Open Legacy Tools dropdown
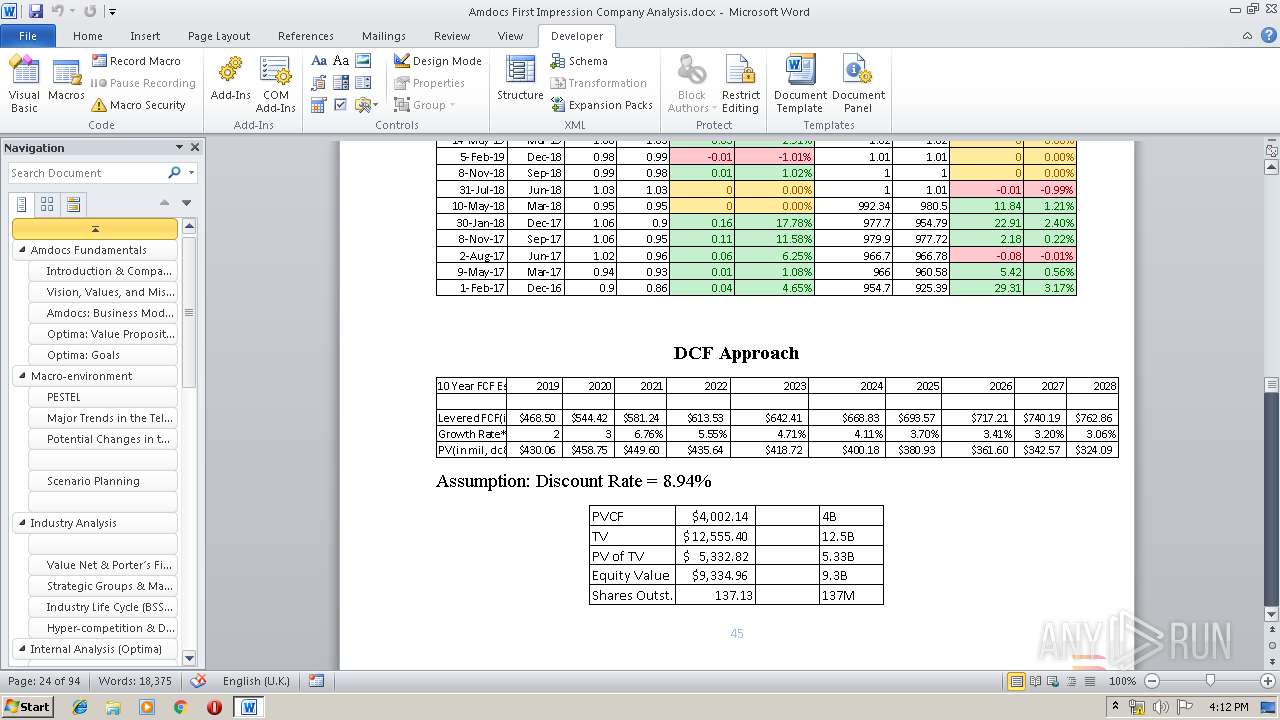The height and width of the screenshot is (720, 1280). coord(366,105)
